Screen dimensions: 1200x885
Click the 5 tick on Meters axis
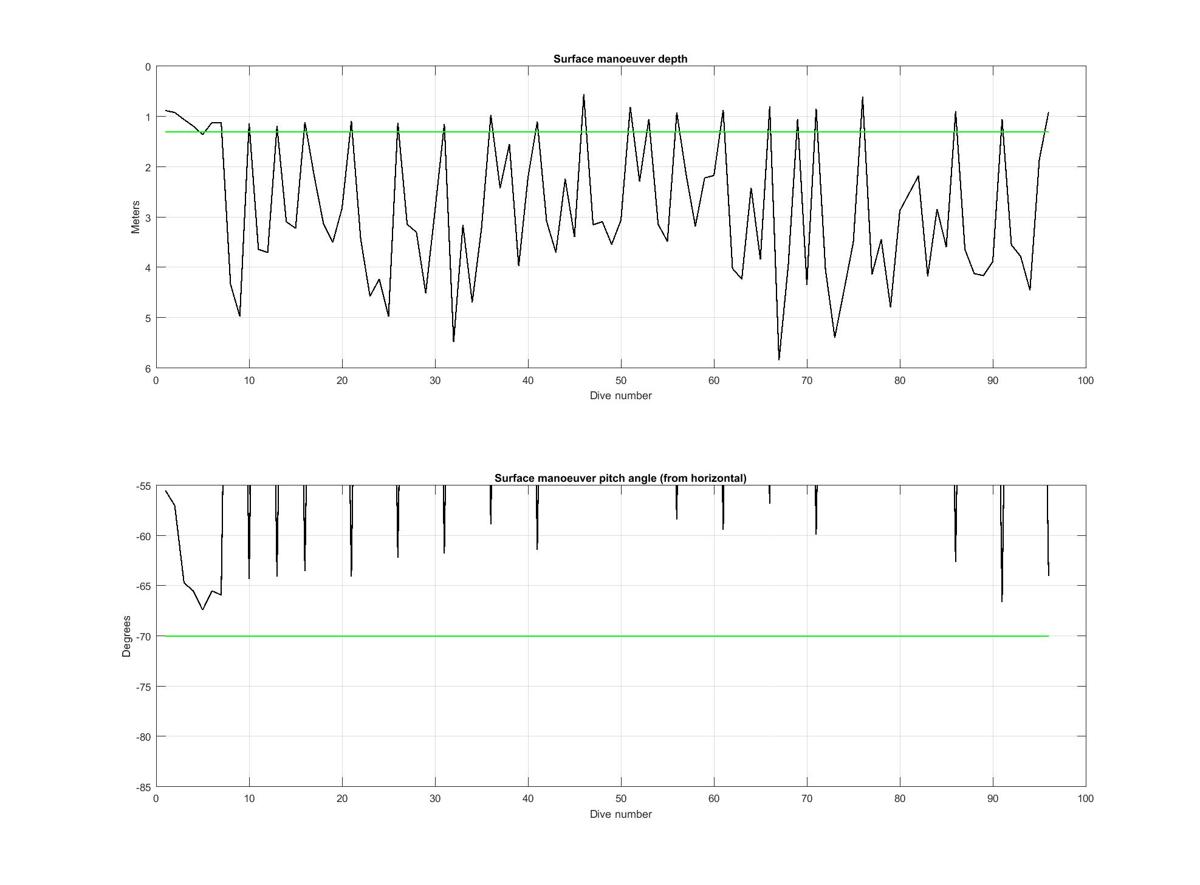pyautogui.click(x=148, y=318)
